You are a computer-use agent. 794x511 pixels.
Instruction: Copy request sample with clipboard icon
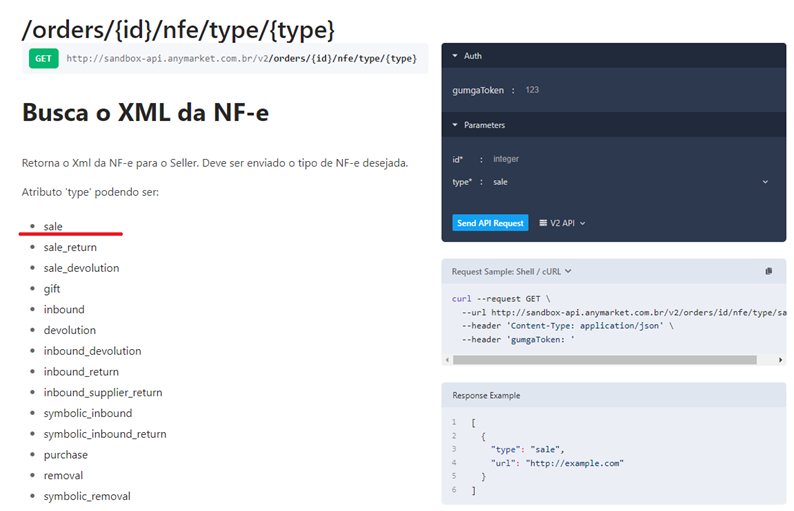[x=768, y=271]
